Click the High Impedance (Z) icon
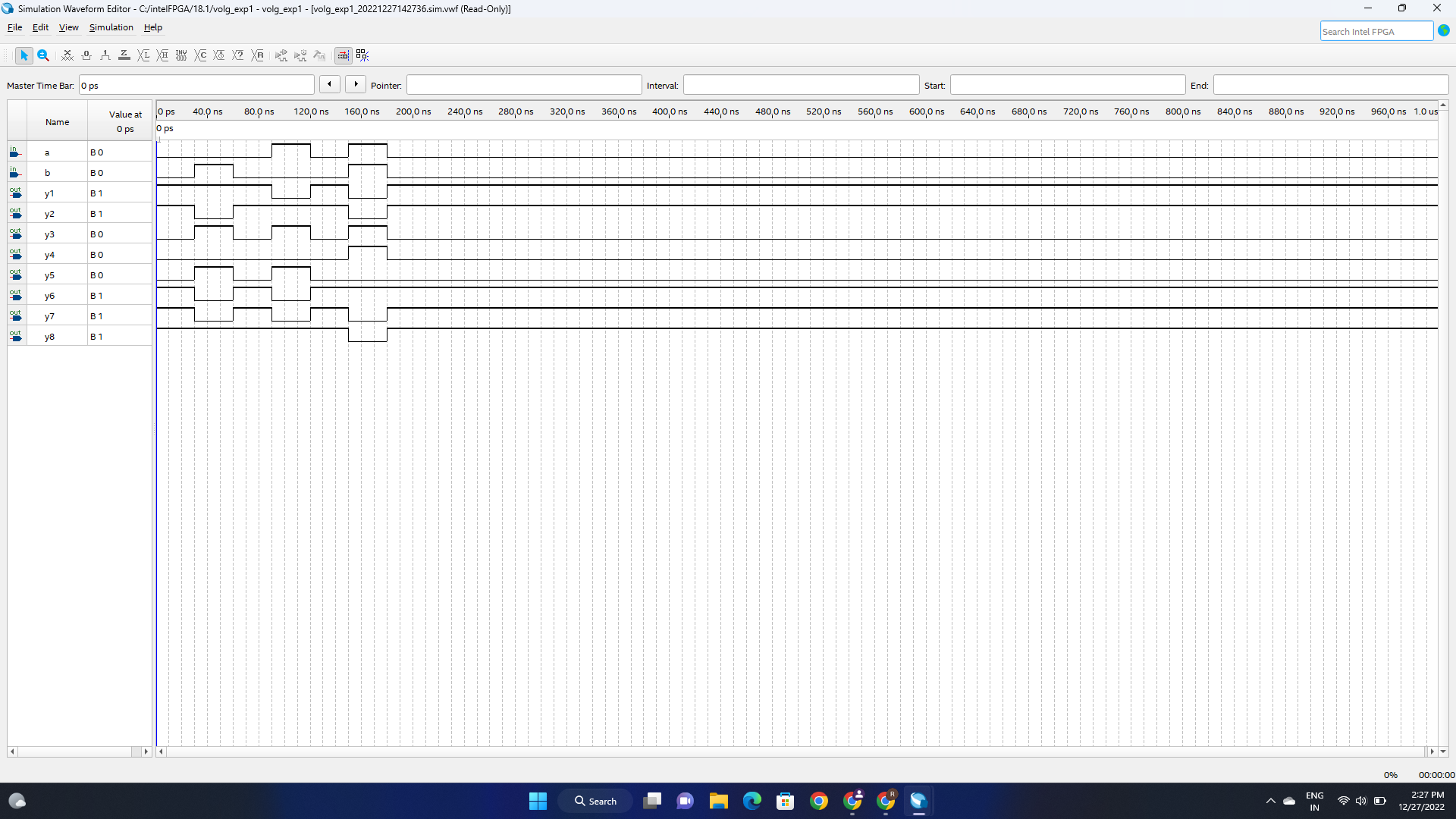The image size is (1456, 819). 124,55
